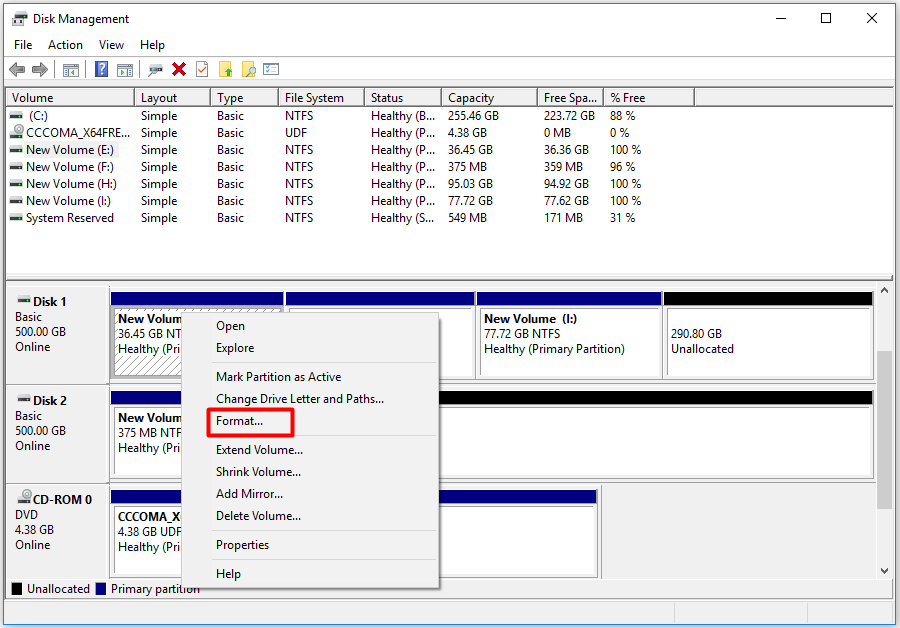900x628 pixels.
Task: Click the disk with magnifier toolbar icon
Action: 155,70
